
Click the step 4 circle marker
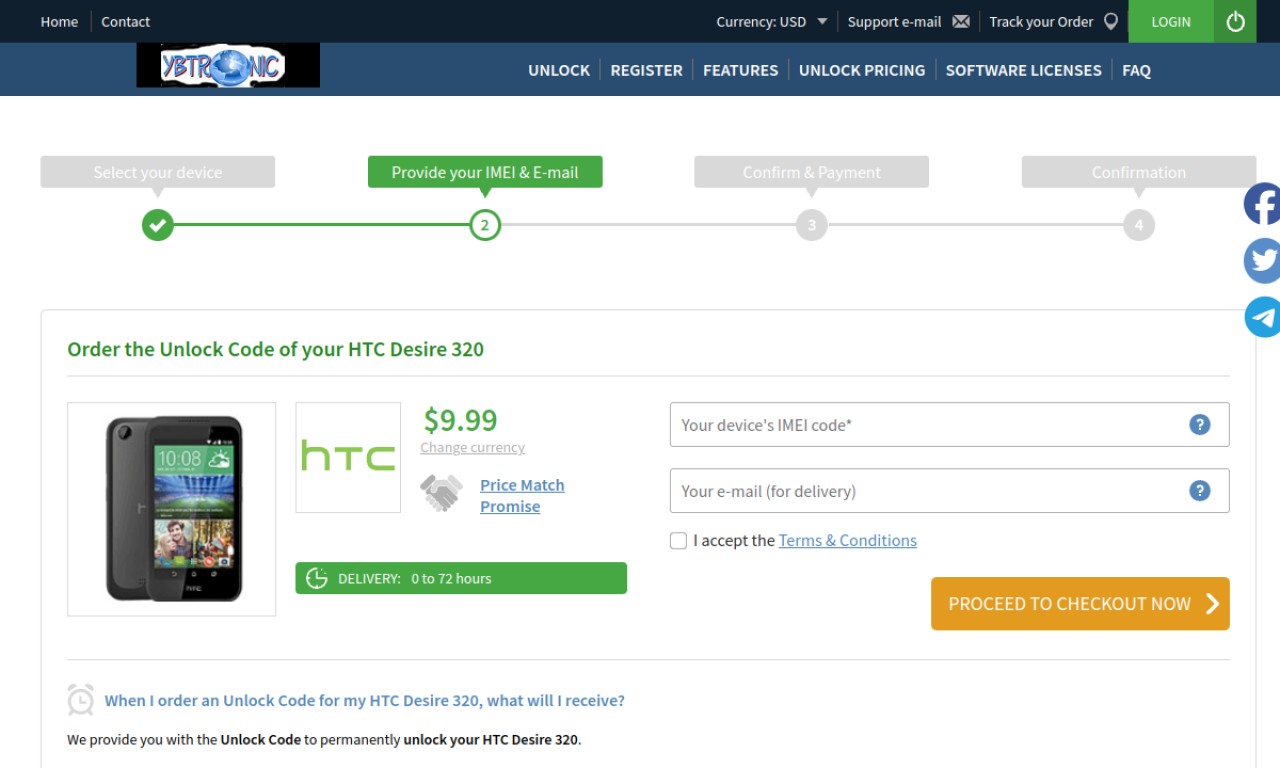click(1139, 225)
